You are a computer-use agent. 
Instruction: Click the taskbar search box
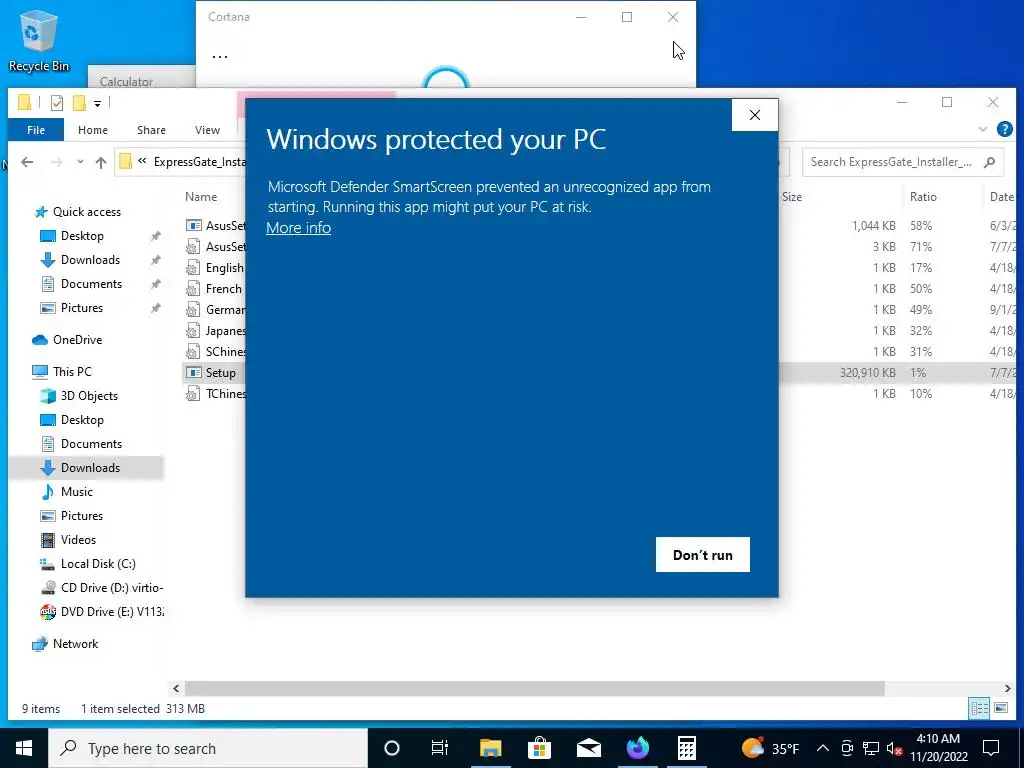pos(208,748)
